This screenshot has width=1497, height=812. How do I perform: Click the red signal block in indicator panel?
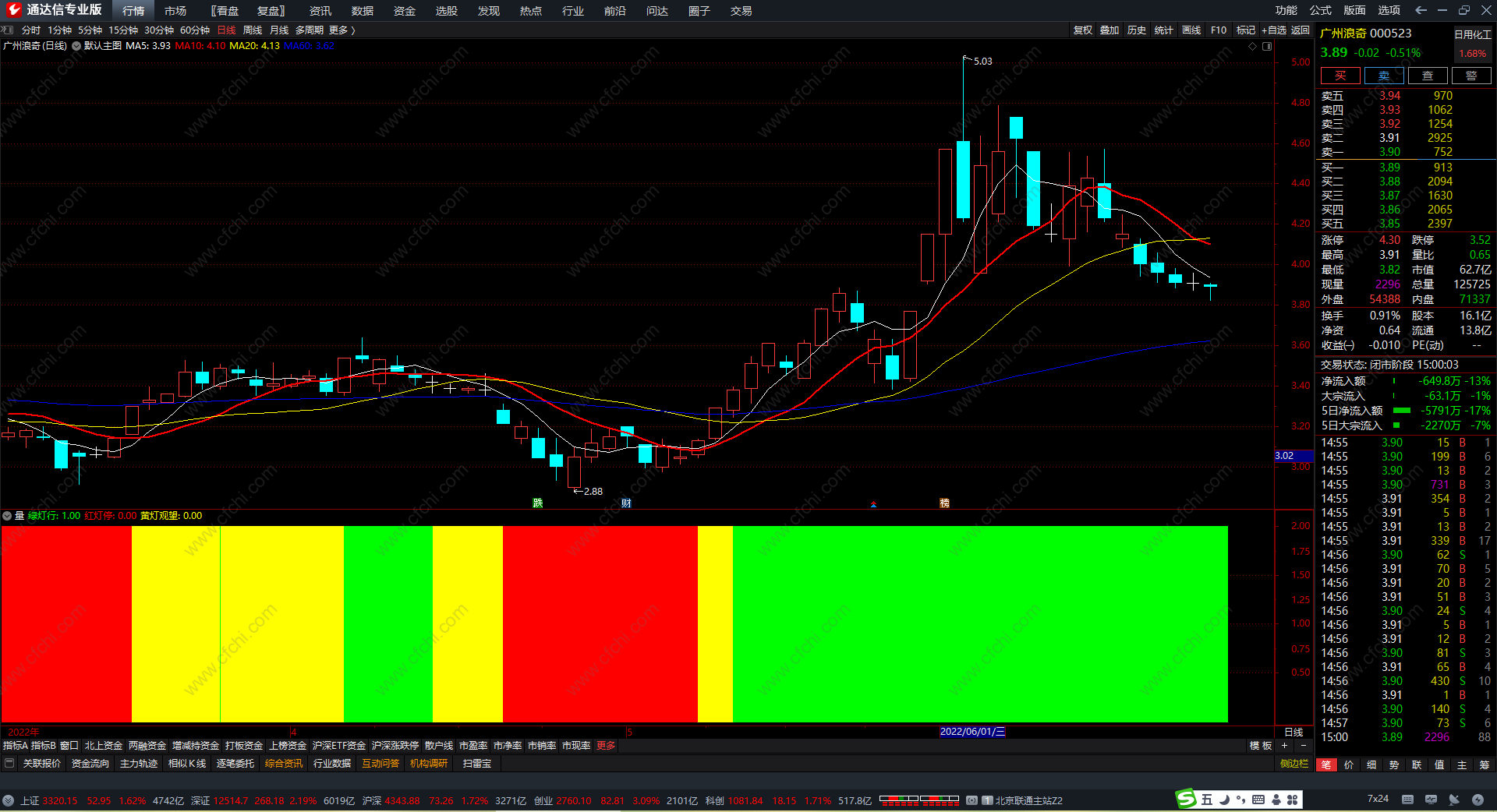click(600, 624)
